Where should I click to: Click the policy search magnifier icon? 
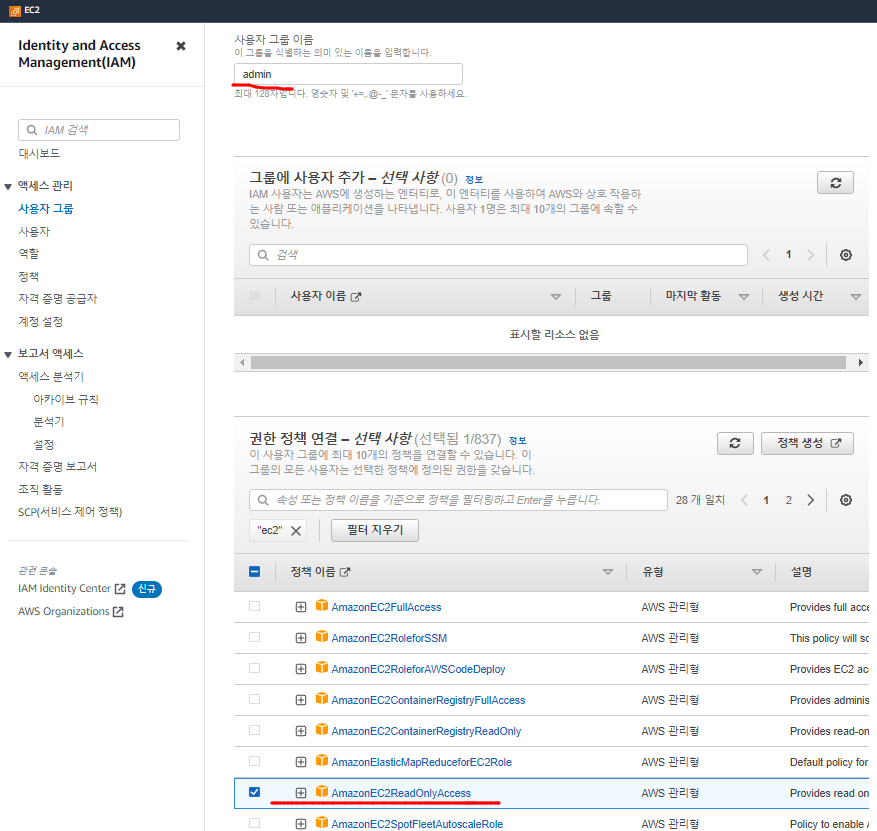(263, 500)
